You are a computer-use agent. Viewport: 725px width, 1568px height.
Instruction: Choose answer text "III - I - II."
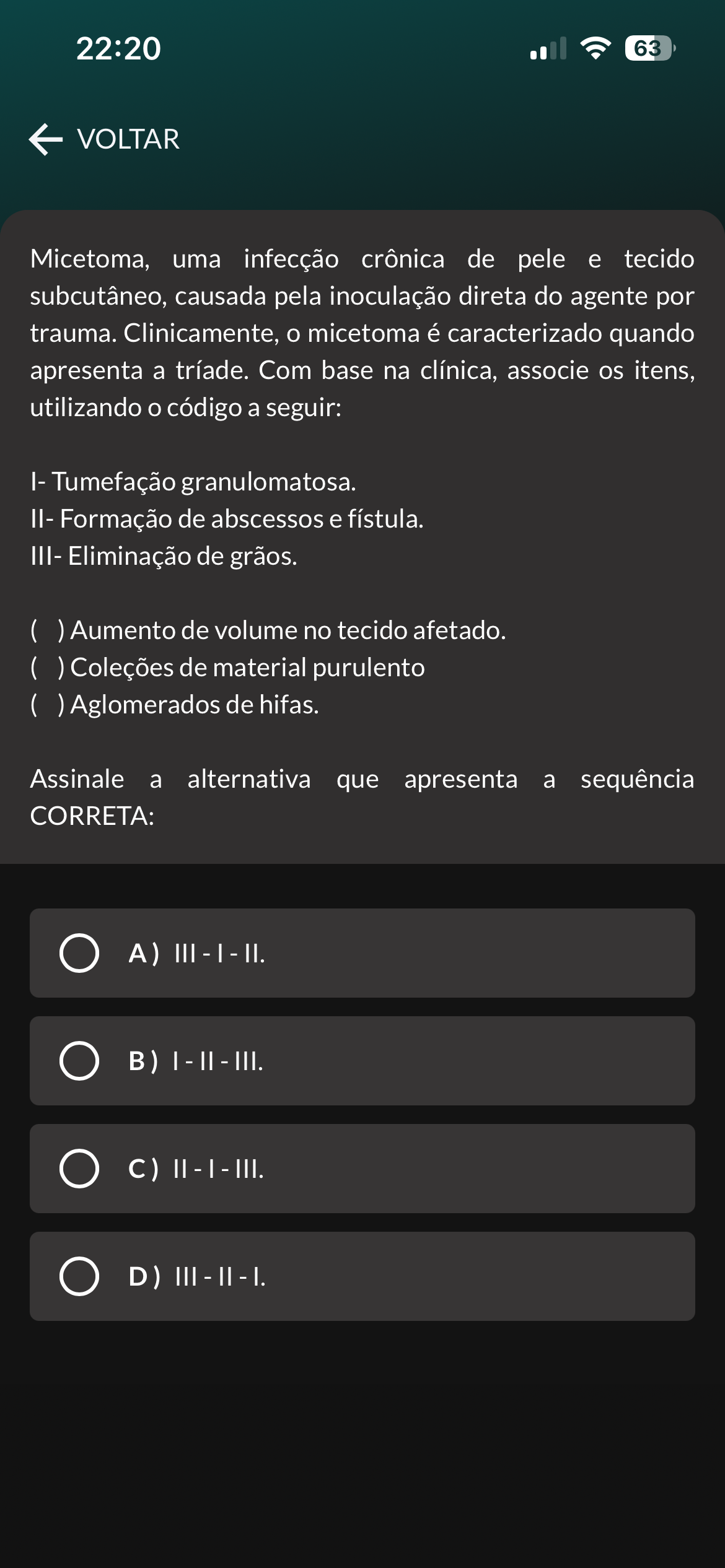tap(219, 953)
